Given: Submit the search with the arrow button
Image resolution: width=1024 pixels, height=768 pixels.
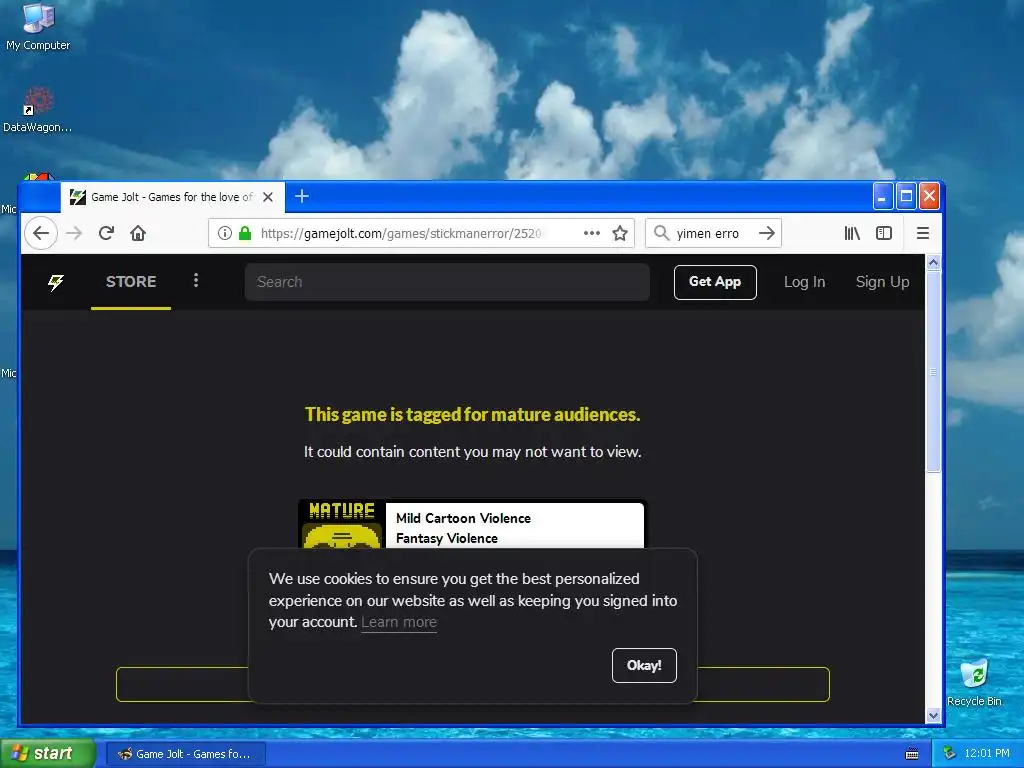Looking at the screenshot, I should (x=767, y=233).
